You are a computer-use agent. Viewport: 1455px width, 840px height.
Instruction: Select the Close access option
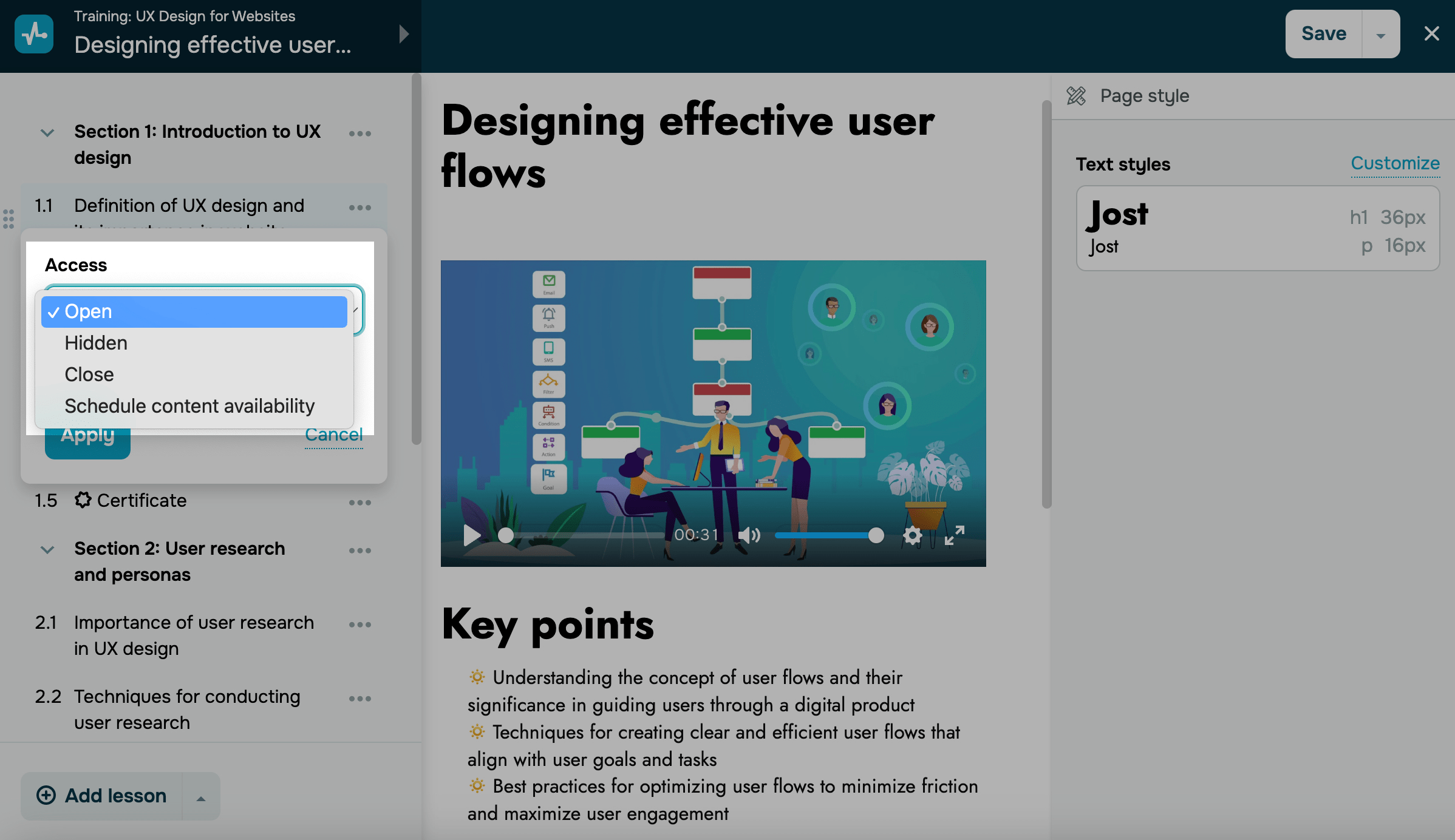coord(89,374)
